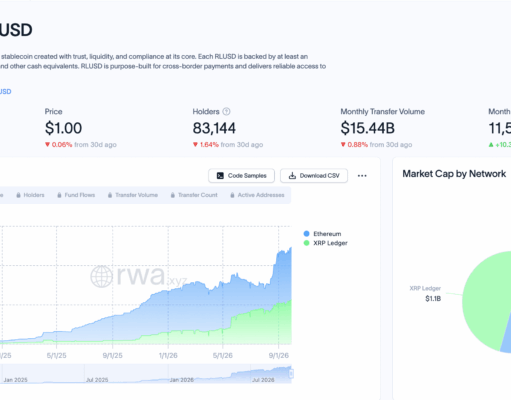Click the Monthly Transfer Volume $15.44B value
This screenshot has width=511, height=400.
click(368, 128)
